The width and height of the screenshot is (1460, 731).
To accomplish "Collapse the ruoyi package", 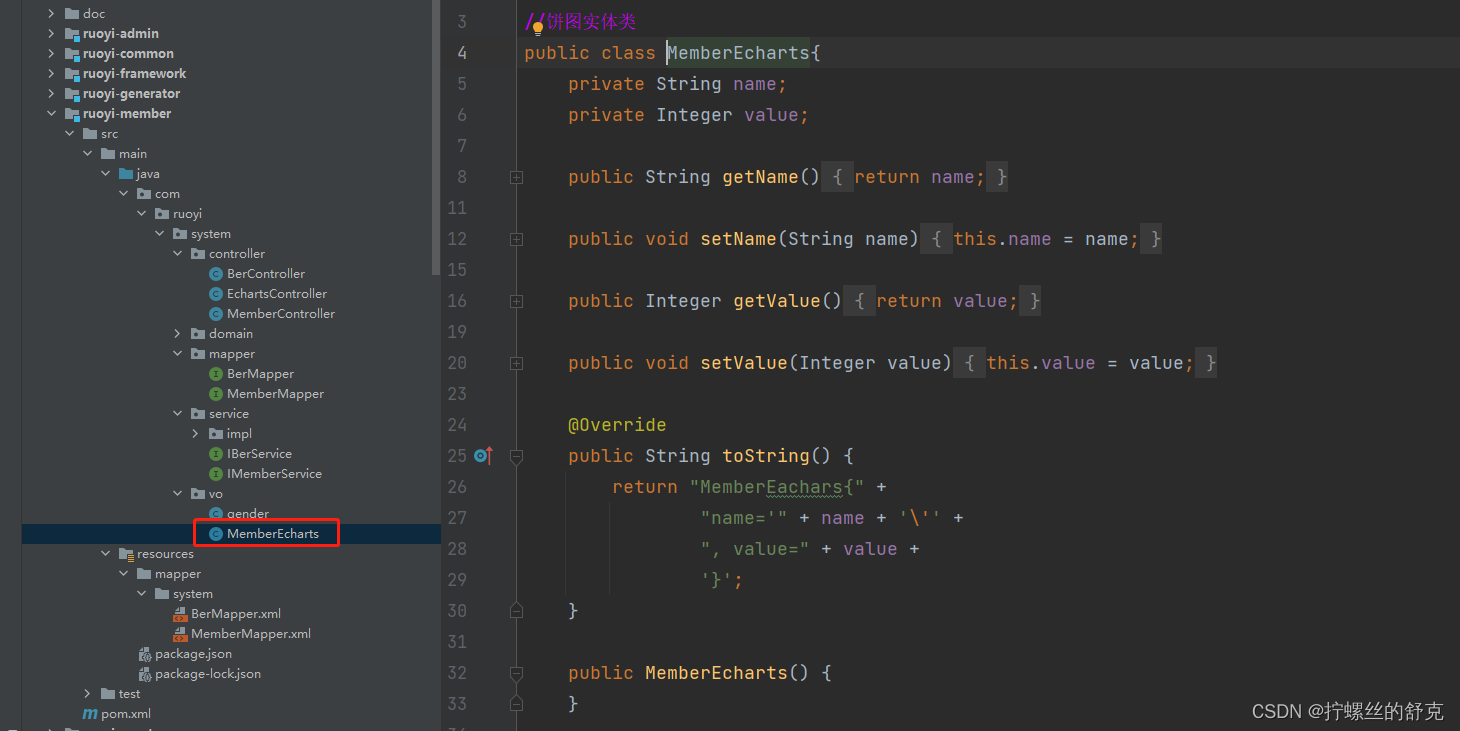I will click(x=142, y=214).
